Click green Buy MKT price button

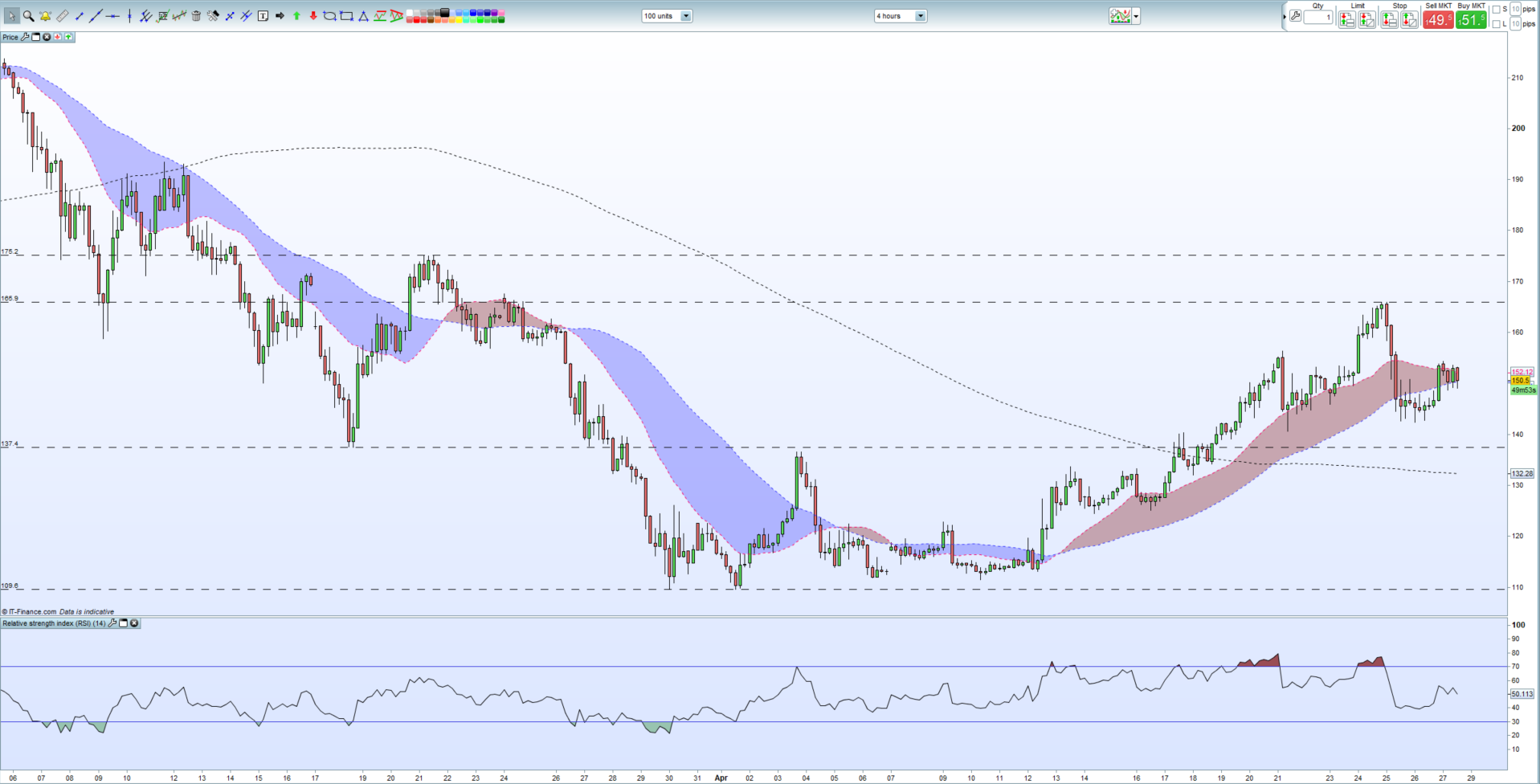point(1471,19)
